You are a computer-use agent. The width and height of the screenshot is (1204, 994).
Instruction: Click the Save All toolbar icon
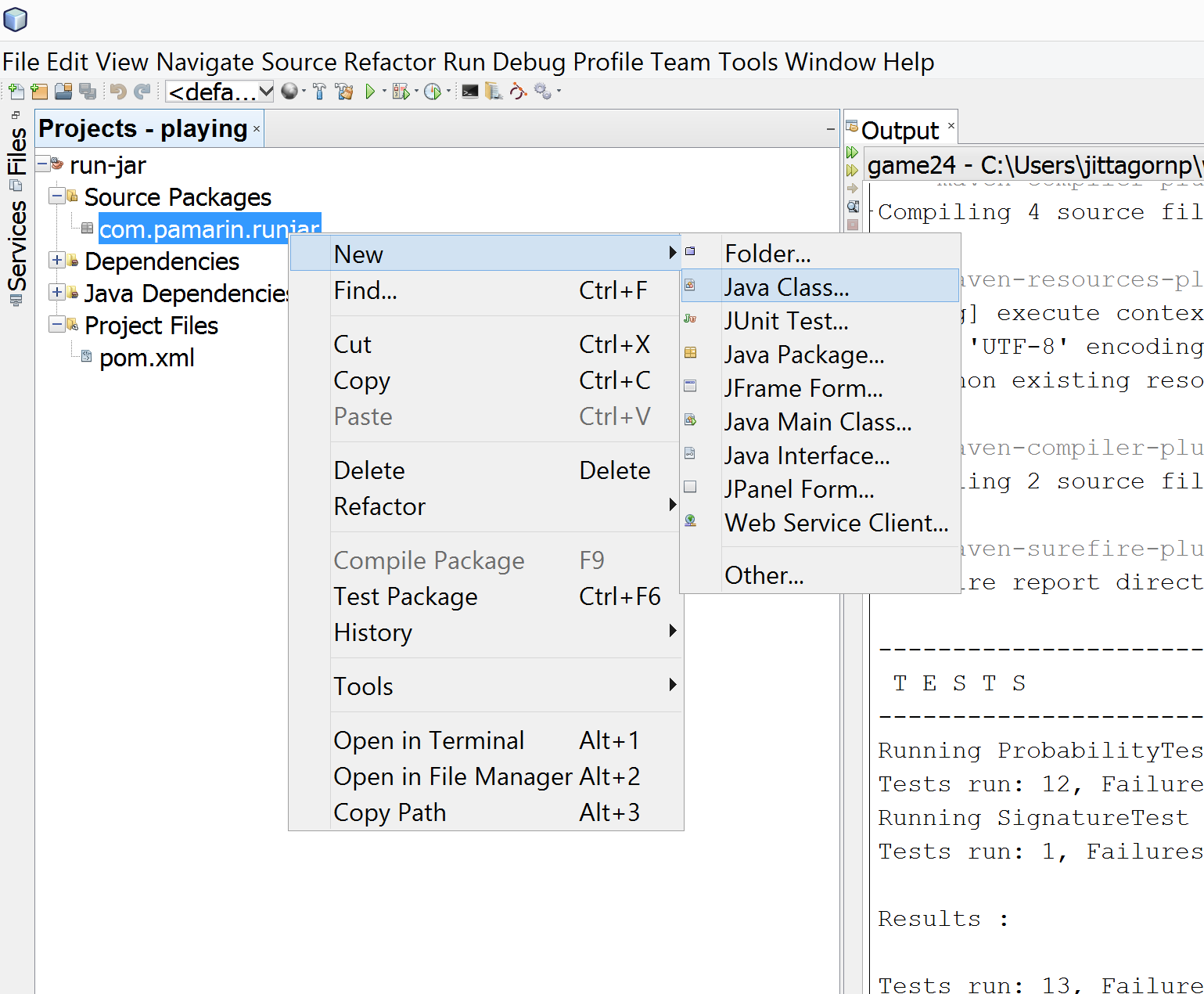88,92
